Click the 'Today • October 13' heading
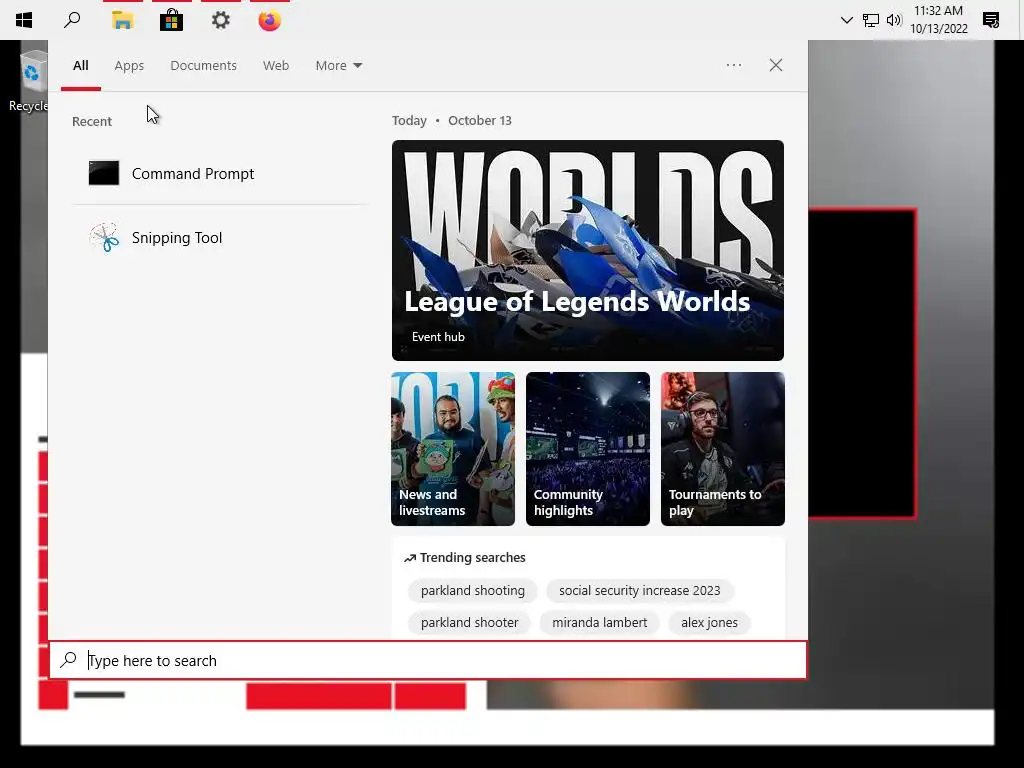The image size is (1024, 768). pyautogui.click(x=451, y=121)
